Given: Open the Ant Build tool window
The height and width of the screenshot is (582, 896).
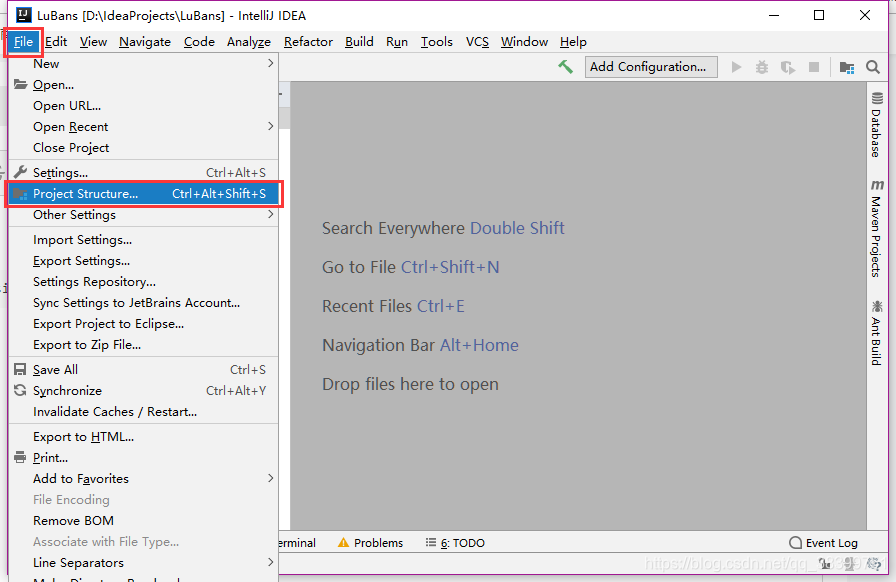Looking at the screenshot, I should coord(876,333).
